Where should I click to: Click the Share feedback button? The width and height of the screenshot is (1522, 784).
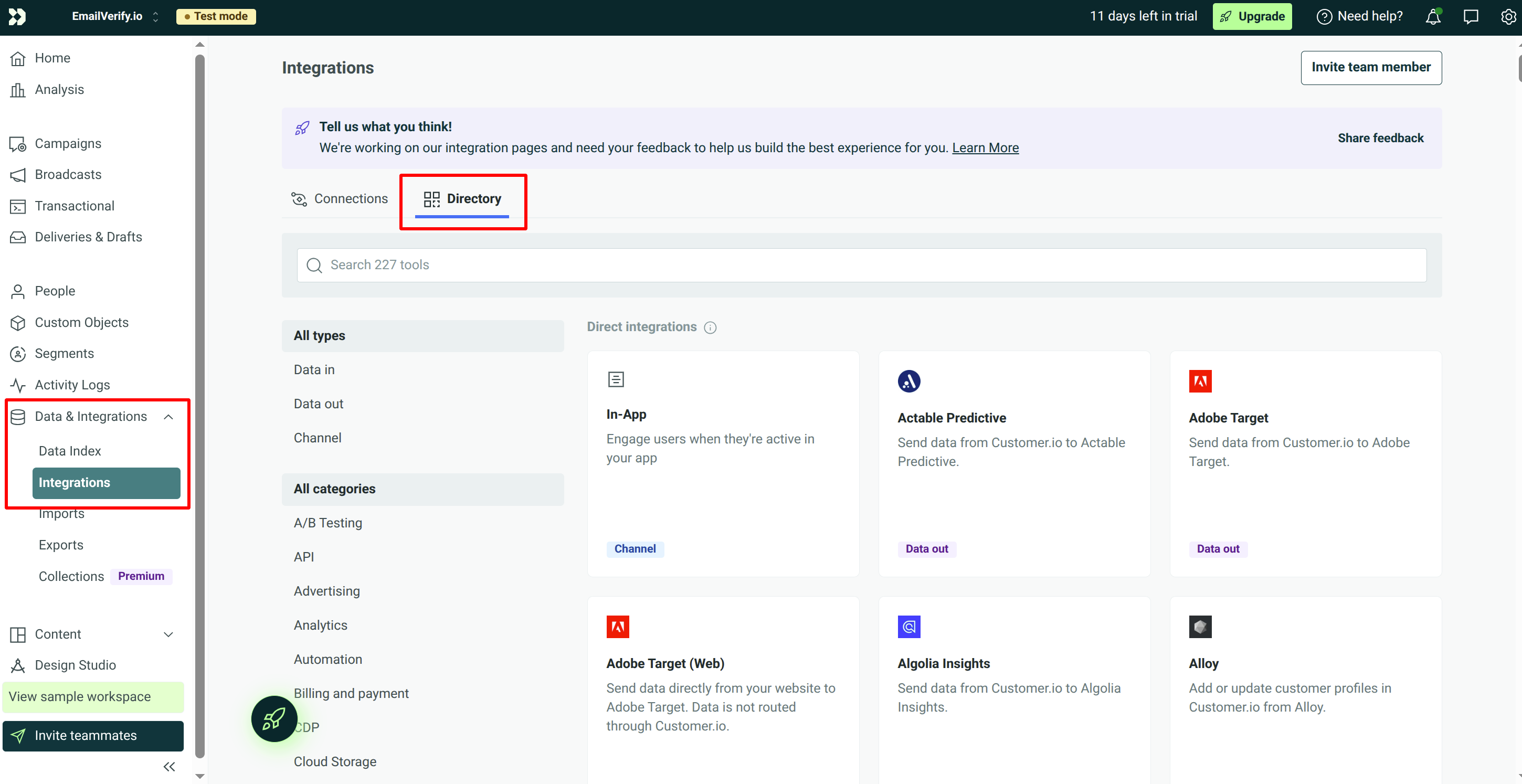point(1380,138)
